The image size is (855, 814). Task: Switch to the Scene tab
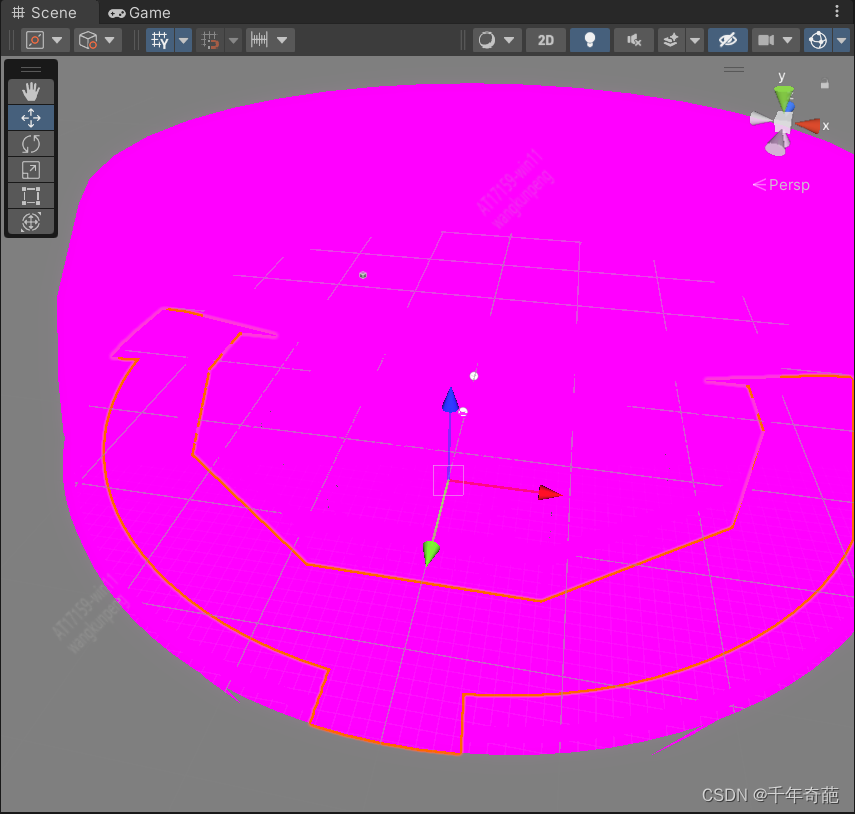pyautogui.click(x=45, y=13)
